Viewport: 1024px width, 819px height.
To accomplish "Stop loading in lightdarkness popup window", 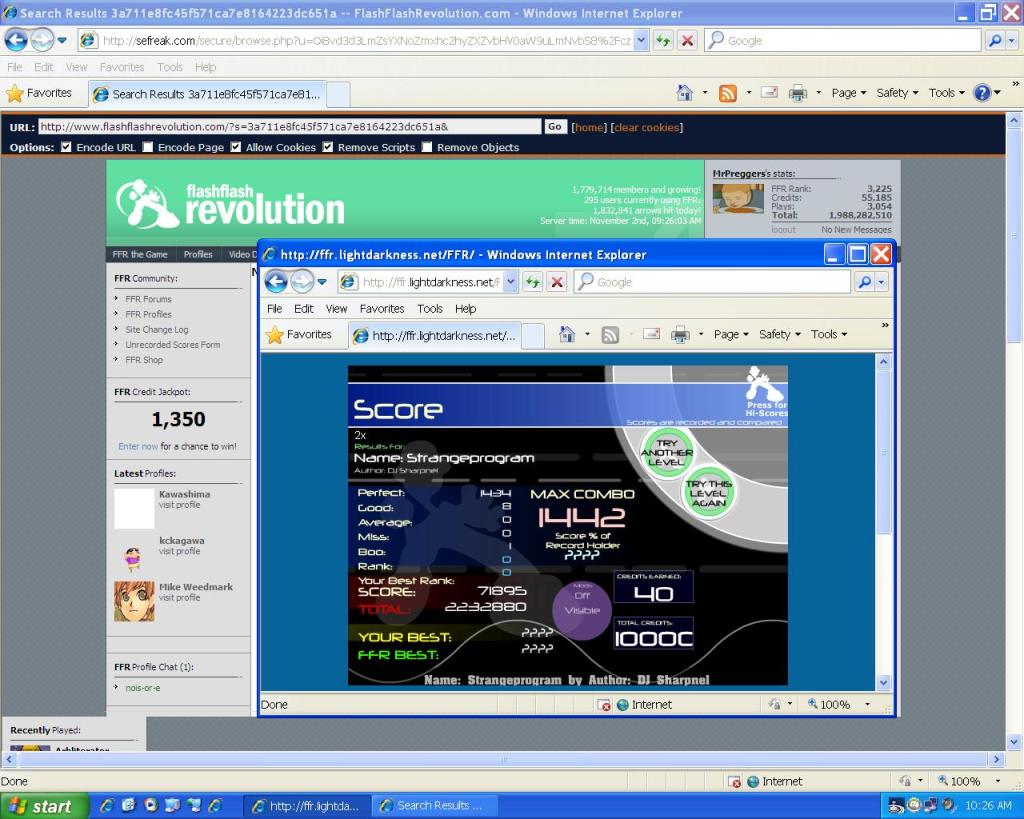I will [x=557, y=282].
